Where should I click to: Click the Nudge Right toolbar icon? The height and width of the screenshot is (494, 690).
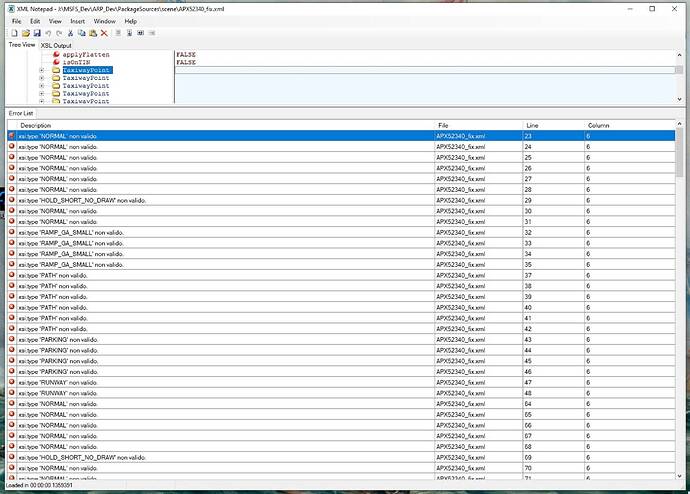click(x=152, y=33)
